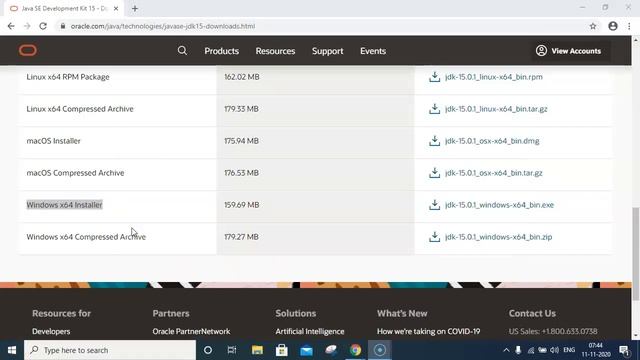Click the Type here to search box

110,350
